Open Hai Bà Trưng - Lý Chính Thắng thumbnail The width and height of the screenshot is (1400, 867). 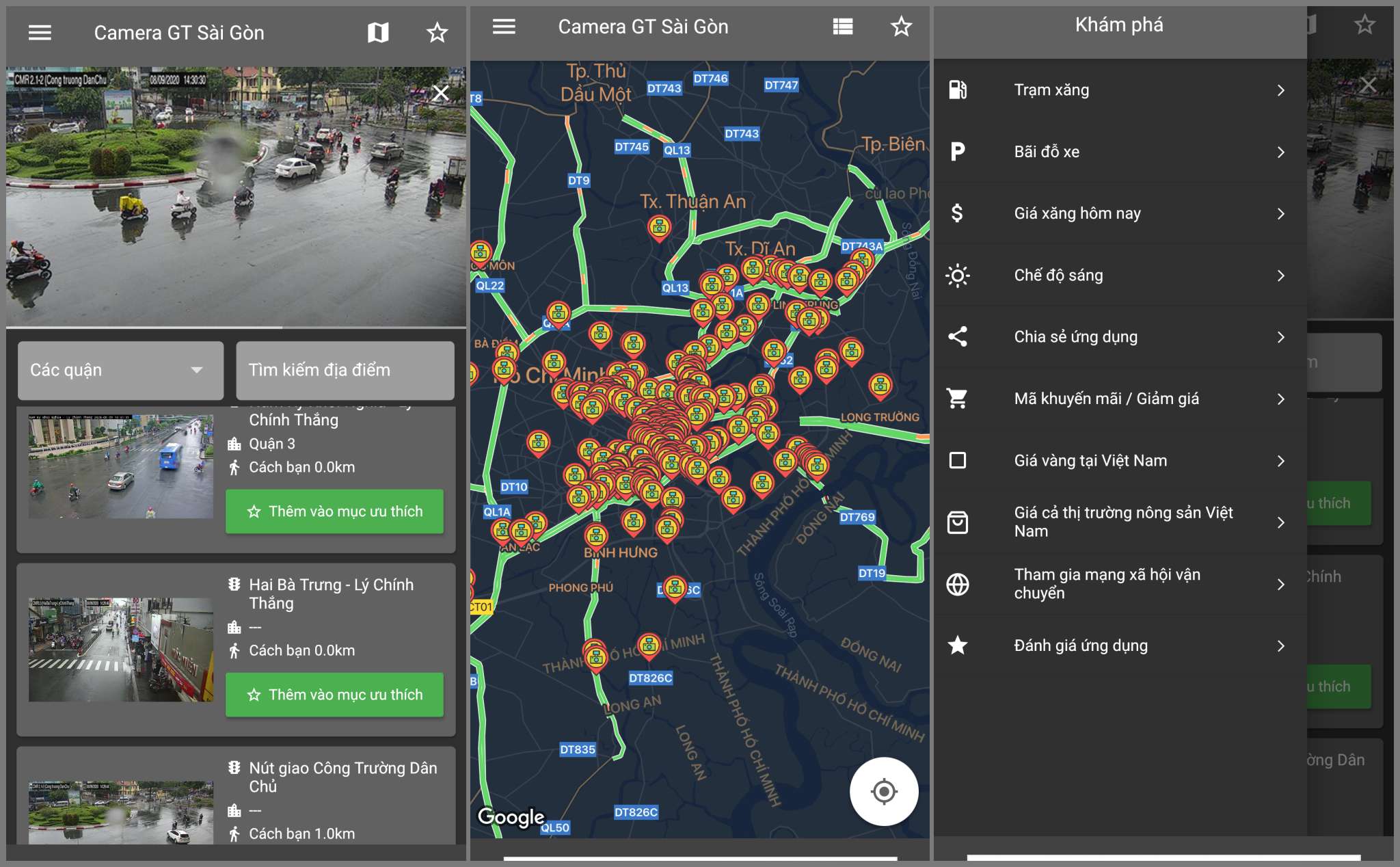click(x=121, y=650)
